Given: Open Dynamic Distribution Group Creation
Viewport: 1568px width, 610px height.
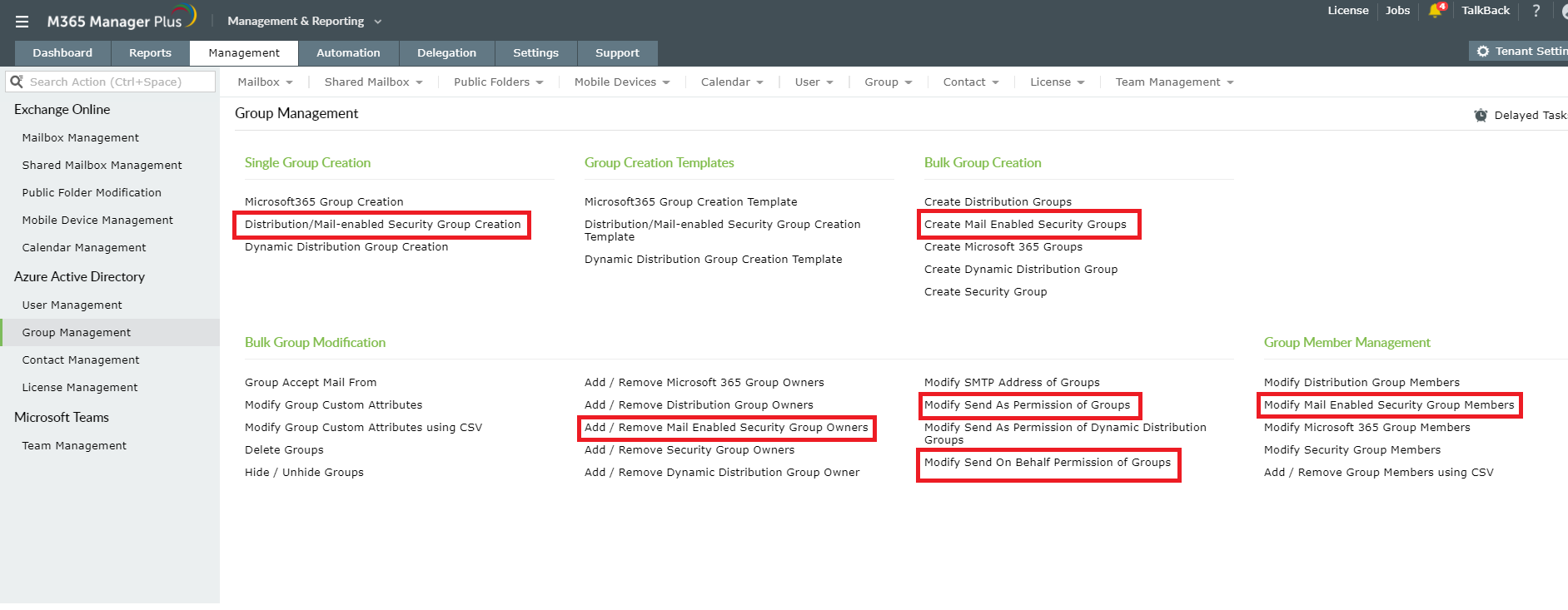Looking at the screenshot, I should point(346,246).
